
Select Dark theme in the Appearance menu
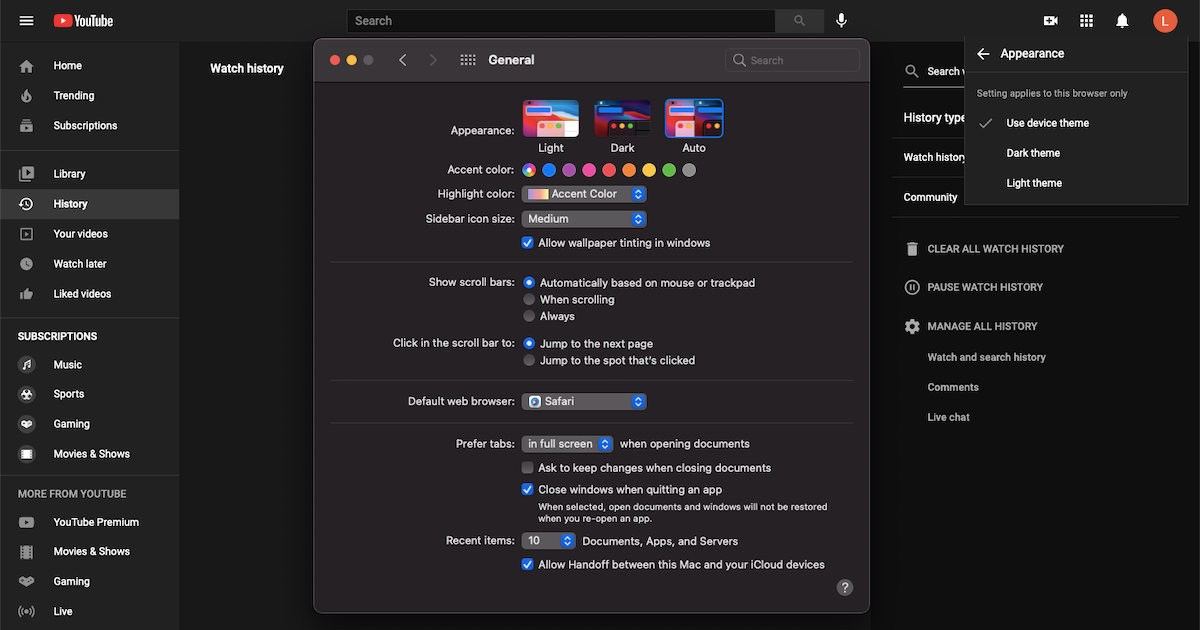[1033, 152]
